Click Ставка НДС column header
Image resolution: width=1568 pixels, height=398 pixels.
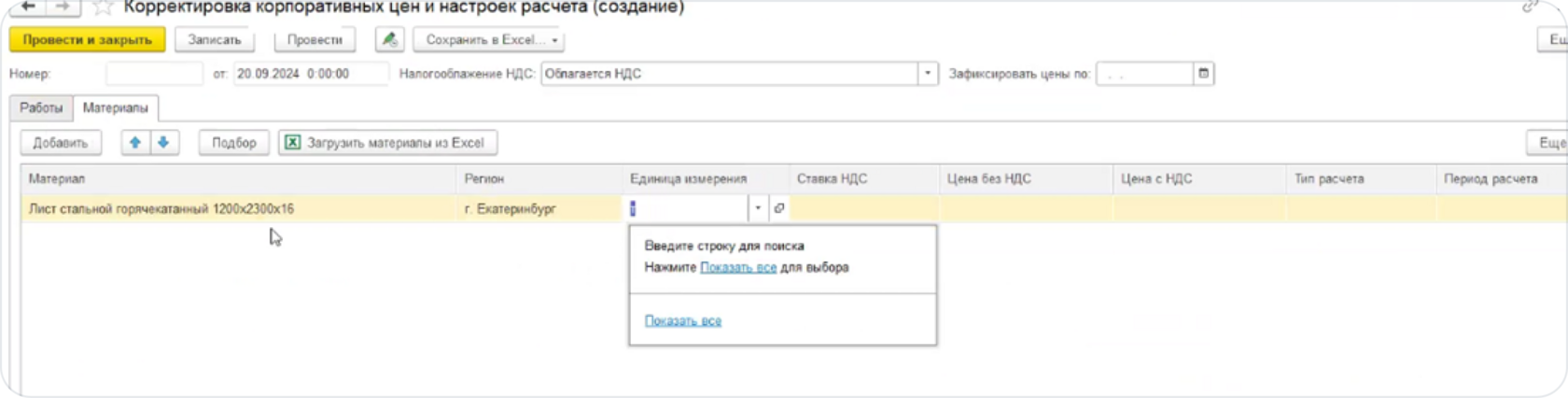(x=864, y=178)
